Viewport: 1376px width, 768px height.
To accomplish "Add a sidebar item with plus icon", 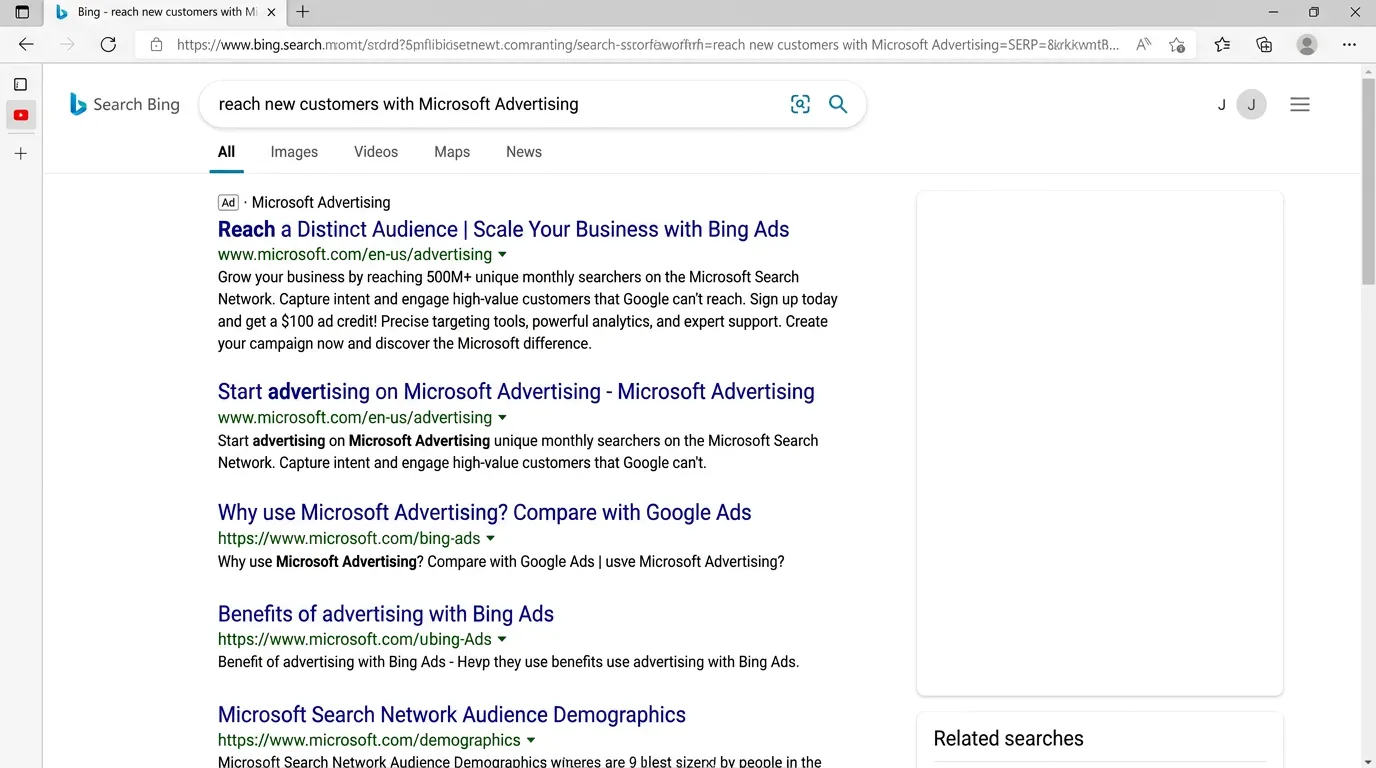I will pos(21,153).
